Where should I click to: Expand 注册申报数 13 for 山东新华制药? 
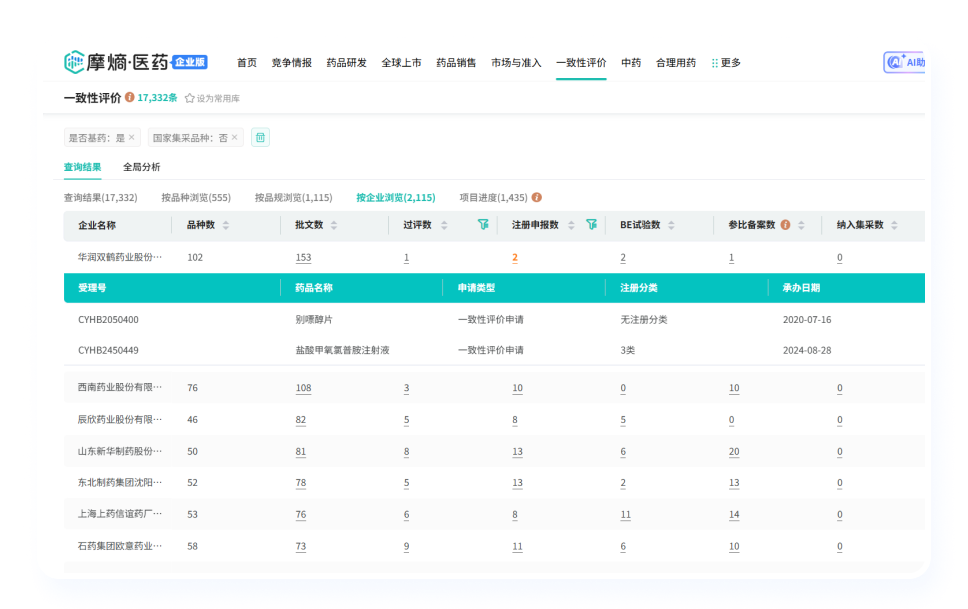pyautogui.click(x=517, y=452)
